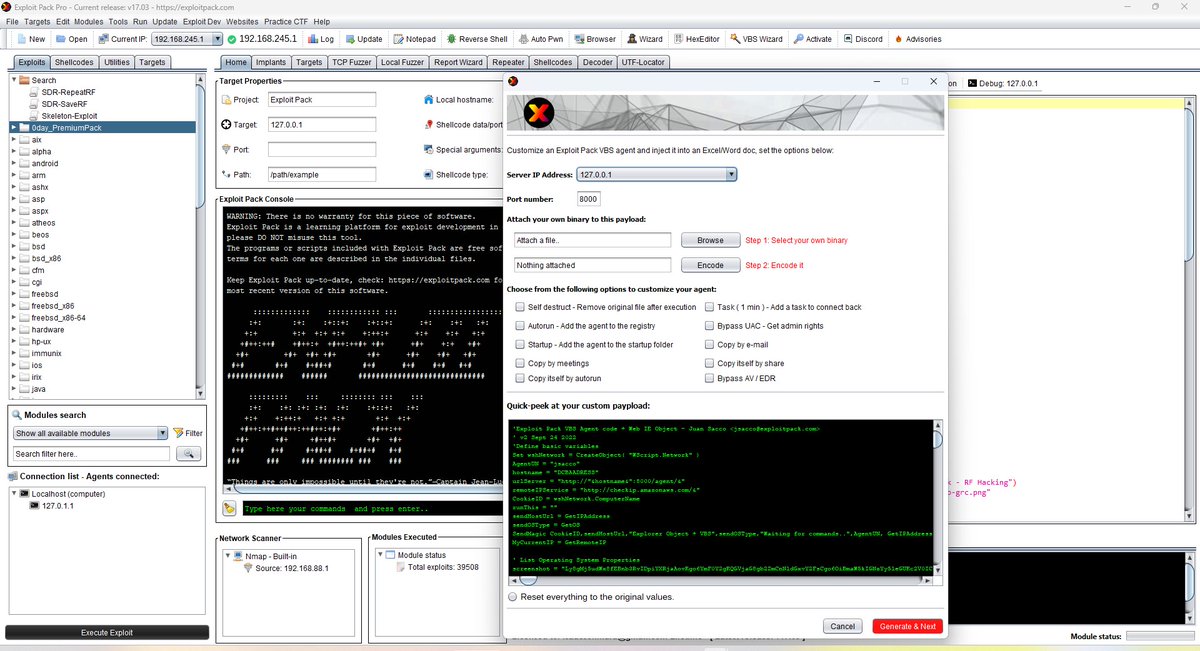This screenshot has width=1200, height=651.
Task: Switch to the Report Wizard tab
Action: click(458, 62)
